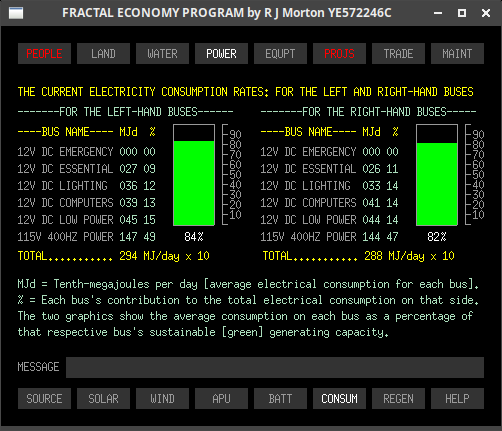Open the HELP page
Viewport: 502px width, 431px height.
pos(457,398)
